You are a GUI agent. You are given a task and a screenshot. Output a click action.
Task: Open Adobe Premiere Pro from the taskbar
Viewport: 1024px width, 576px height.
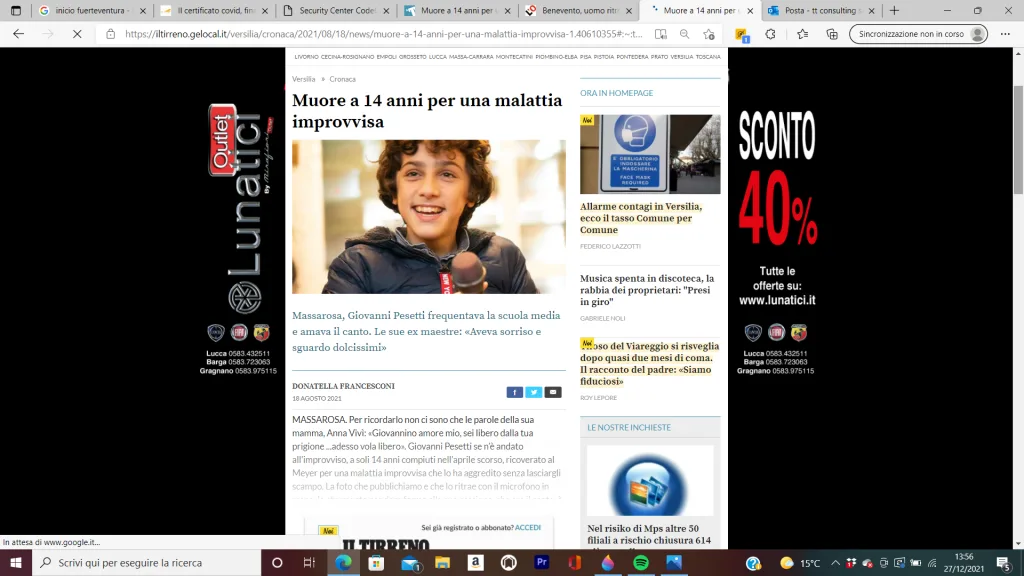[x=541, y=562]
